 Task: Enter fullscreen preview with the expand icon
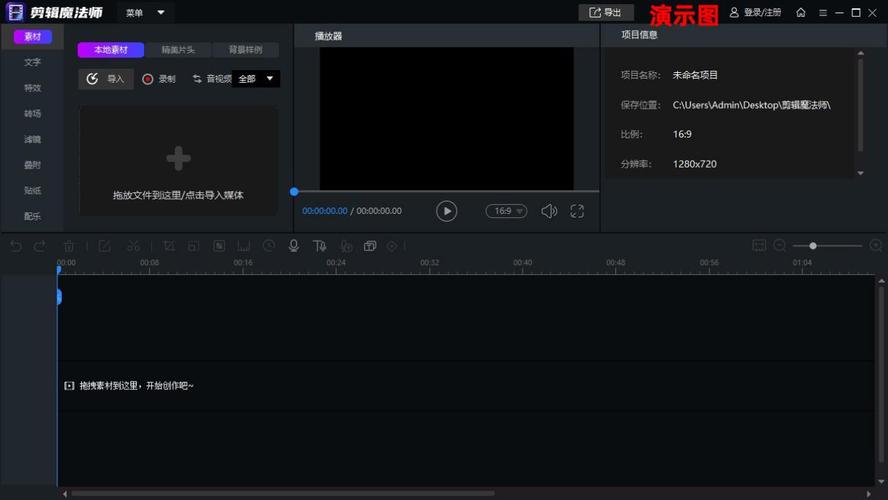tap(577, 211)
